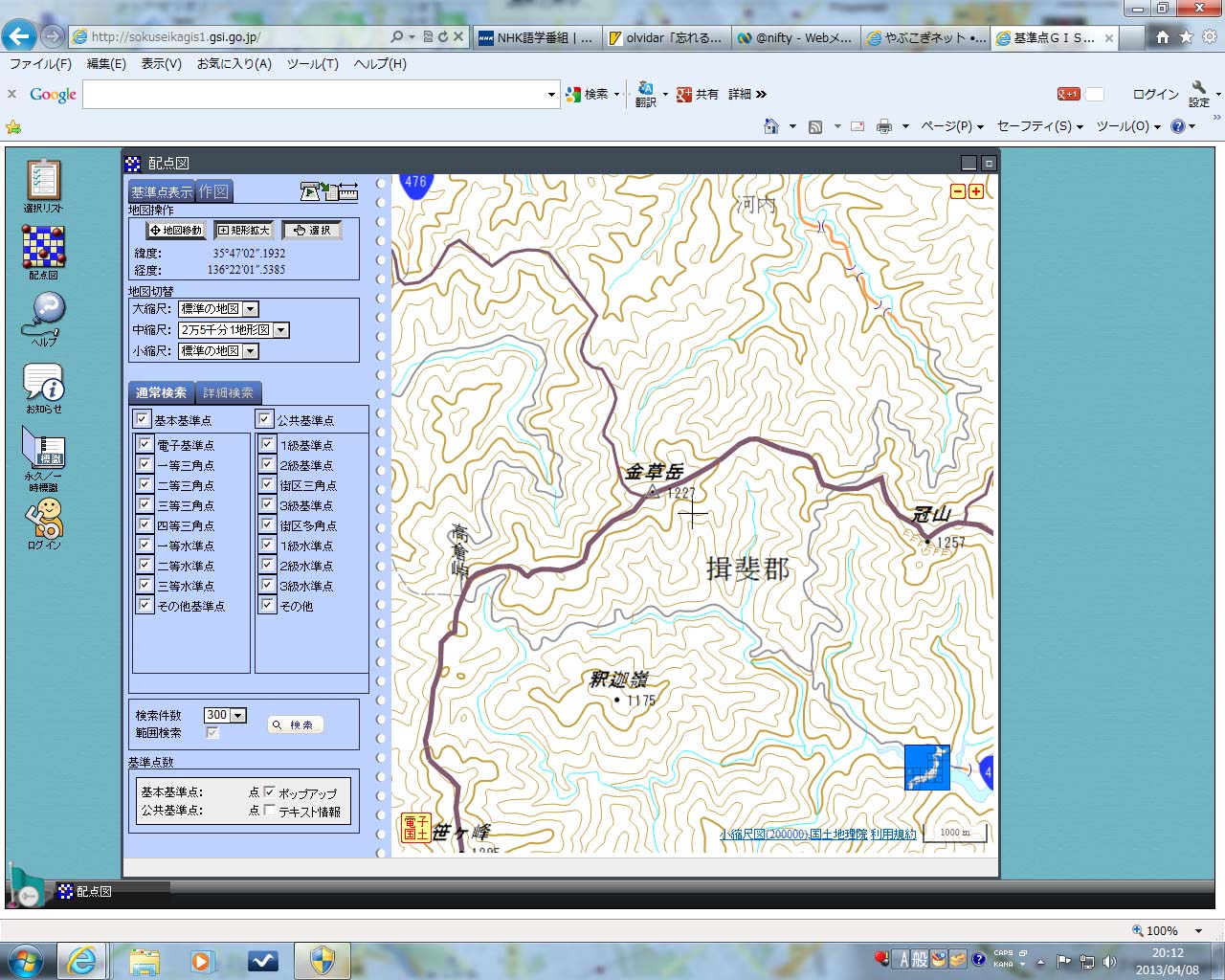This screenshot has width=1225, height=980.
Task: Open the 選択リスト clipboard icon
Action: (x=43, y=180)
